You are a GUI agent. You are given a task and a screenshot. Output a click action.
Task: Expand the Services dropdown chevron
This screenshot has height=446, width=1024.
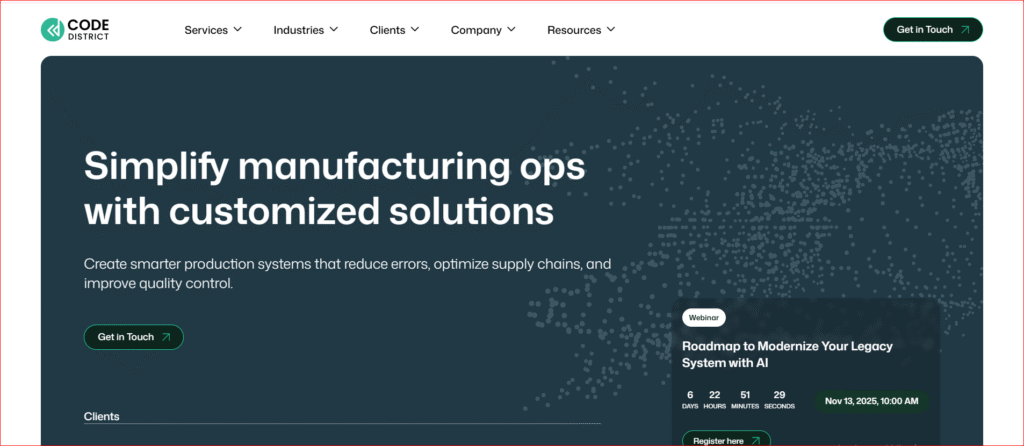click(238, 30)
